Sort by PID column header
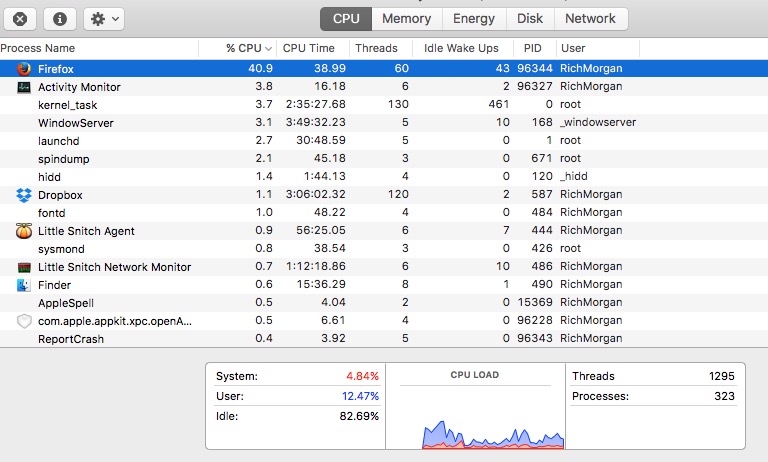Viewport: 768px width, 462px height. coord(534,48)
